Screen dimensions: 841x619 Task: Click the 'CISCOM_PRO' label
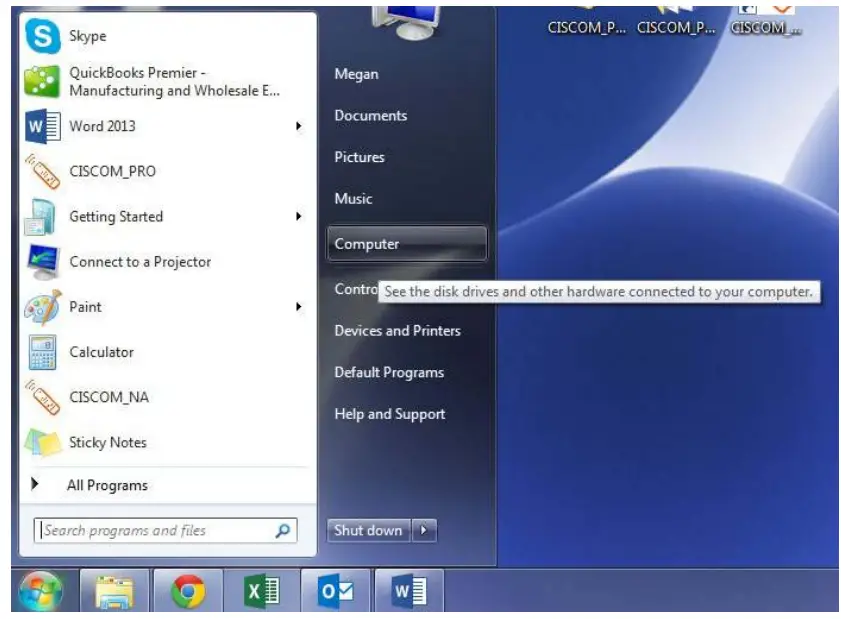113,171
